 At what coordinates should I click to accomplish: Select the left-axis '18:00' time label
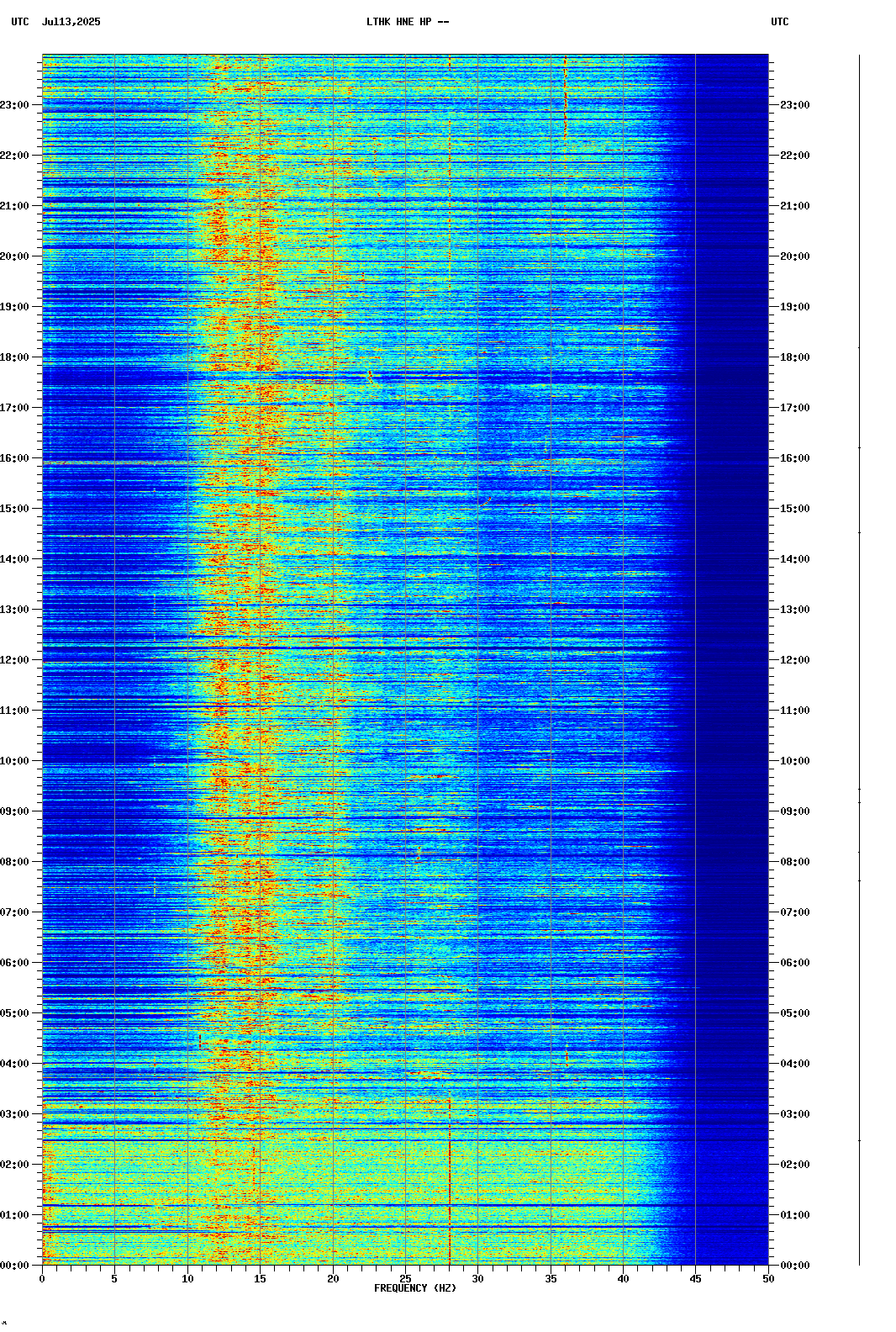point(14,357)
